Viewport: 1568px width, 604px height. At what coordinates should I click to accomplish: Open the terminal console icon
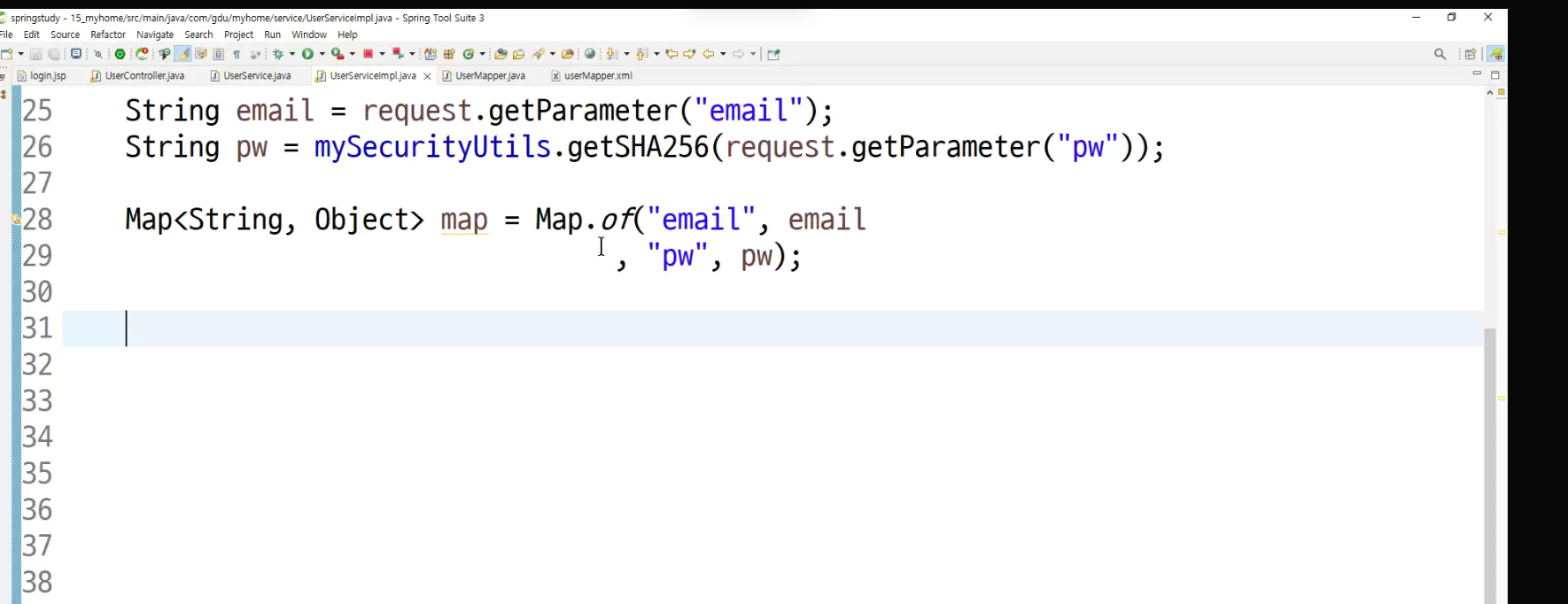(76, 54)
